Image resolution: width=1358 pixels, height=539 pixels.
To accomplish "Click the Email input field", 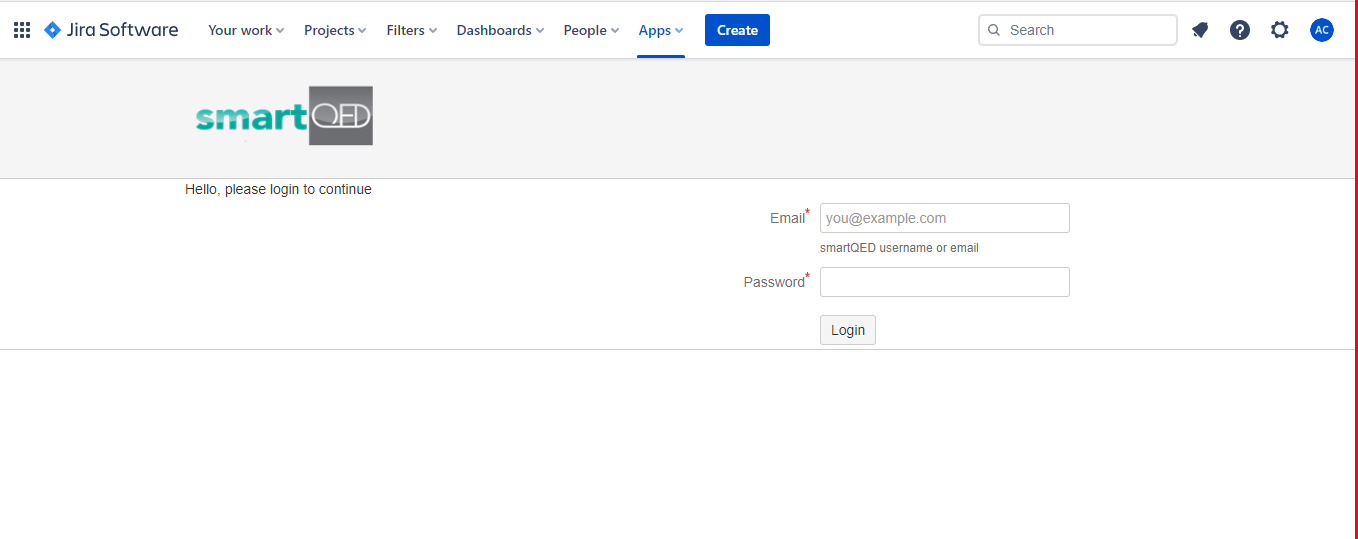I will click(945, 218).
